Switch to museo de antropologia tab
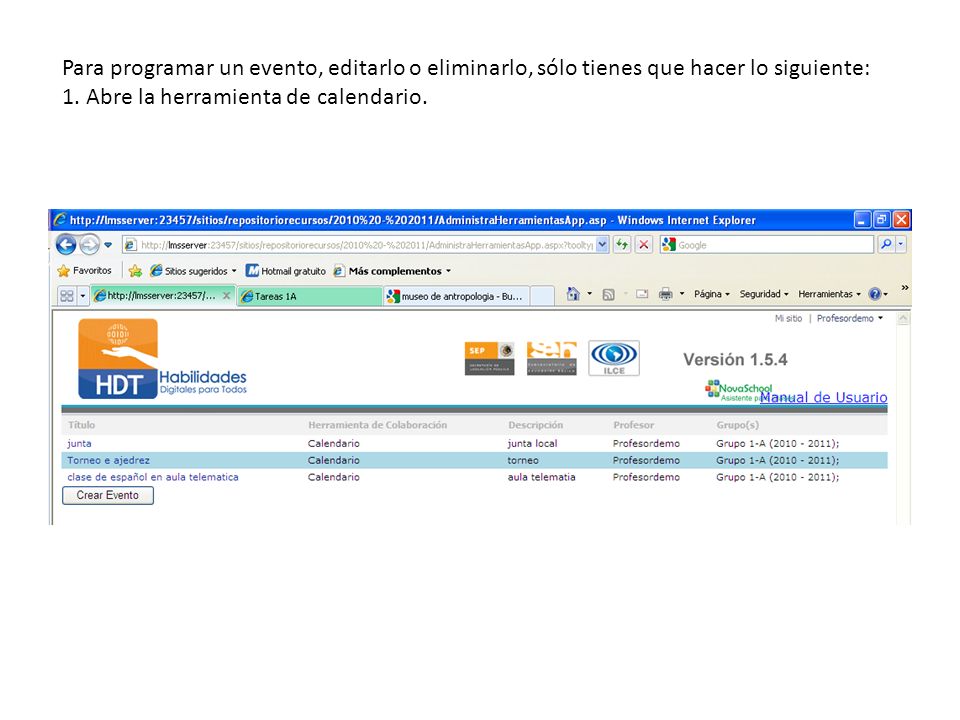 click(x=456, y=296)
